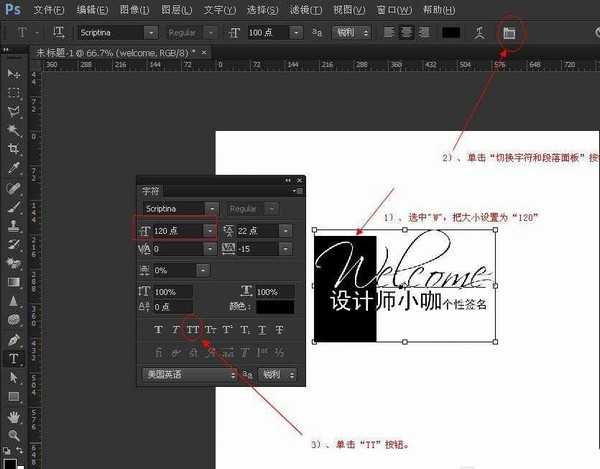Toggle Underline style in Character panel
This screenshot has height=469, width=600.
(x=261, y=329)
